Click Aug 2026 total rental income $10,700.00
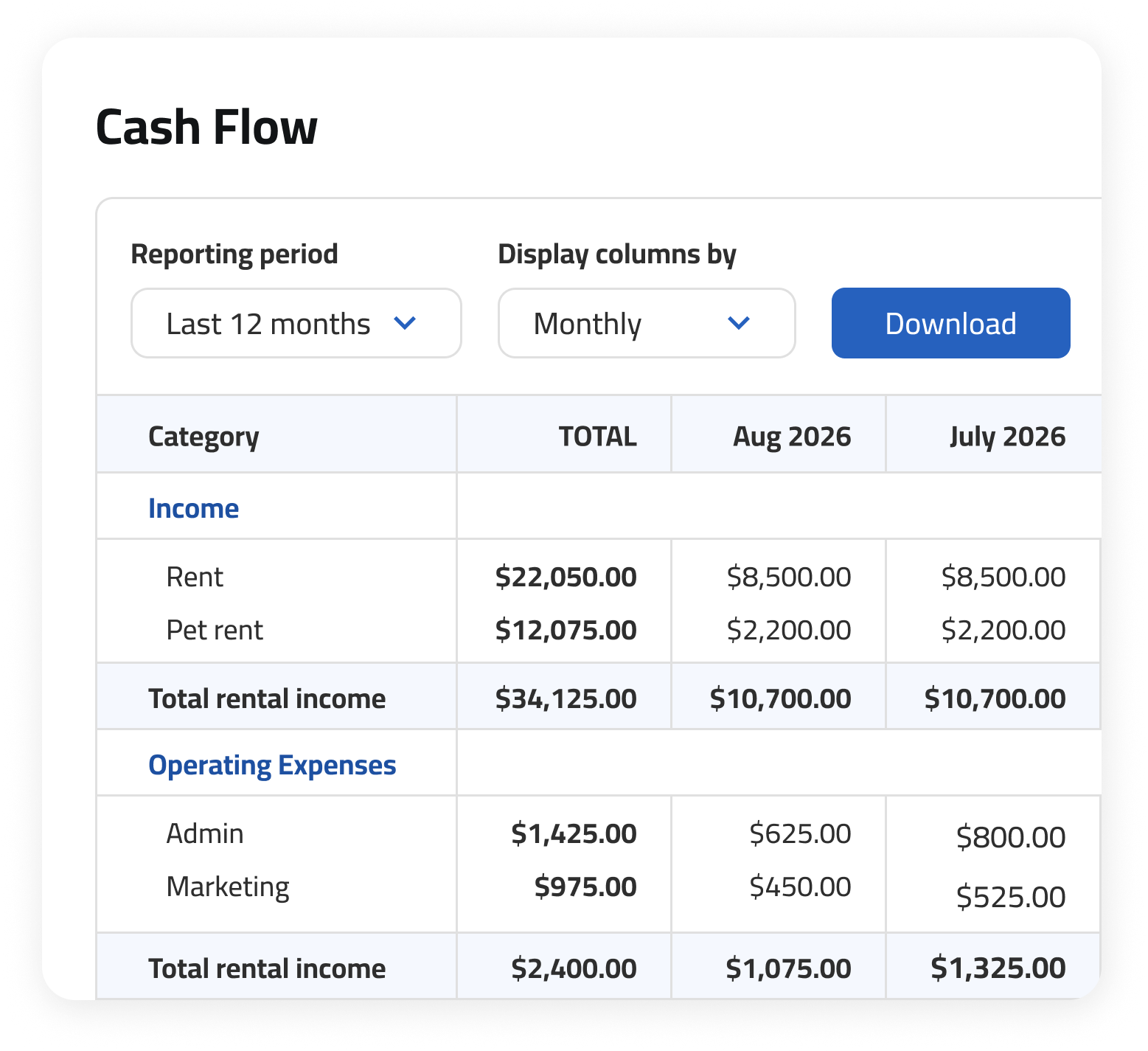 point(780,698)
